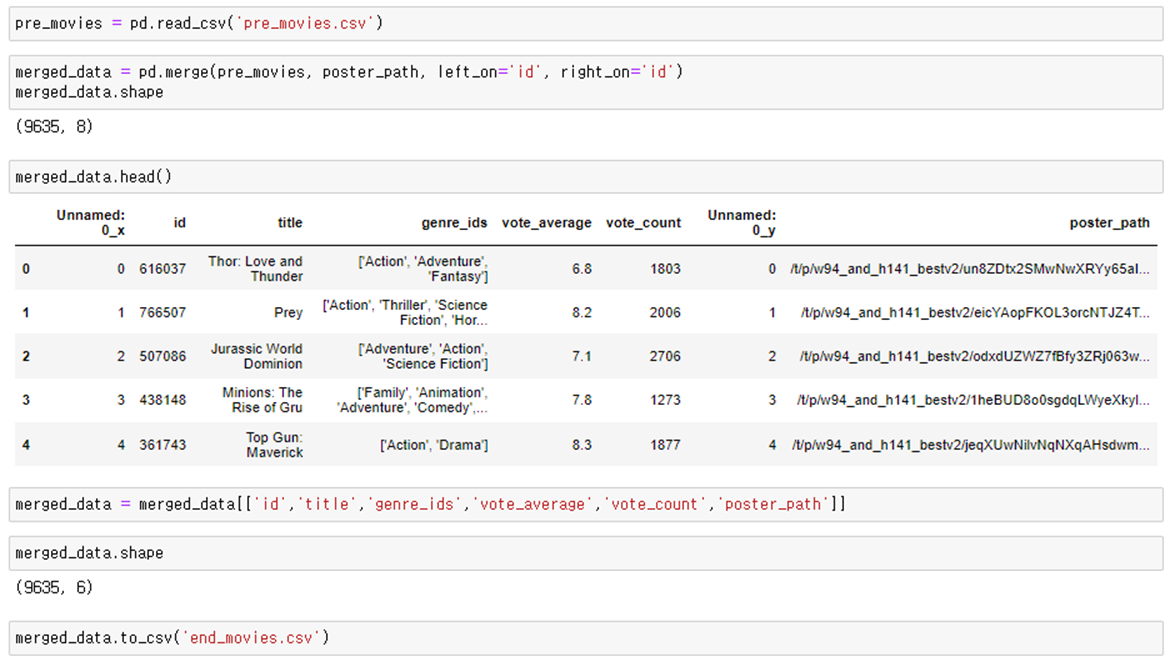Image resolution: width=1175 pixels, height=662 pixels.
Task: Click the pre_movies read_csv code cell
Action: tap(586, 23)
